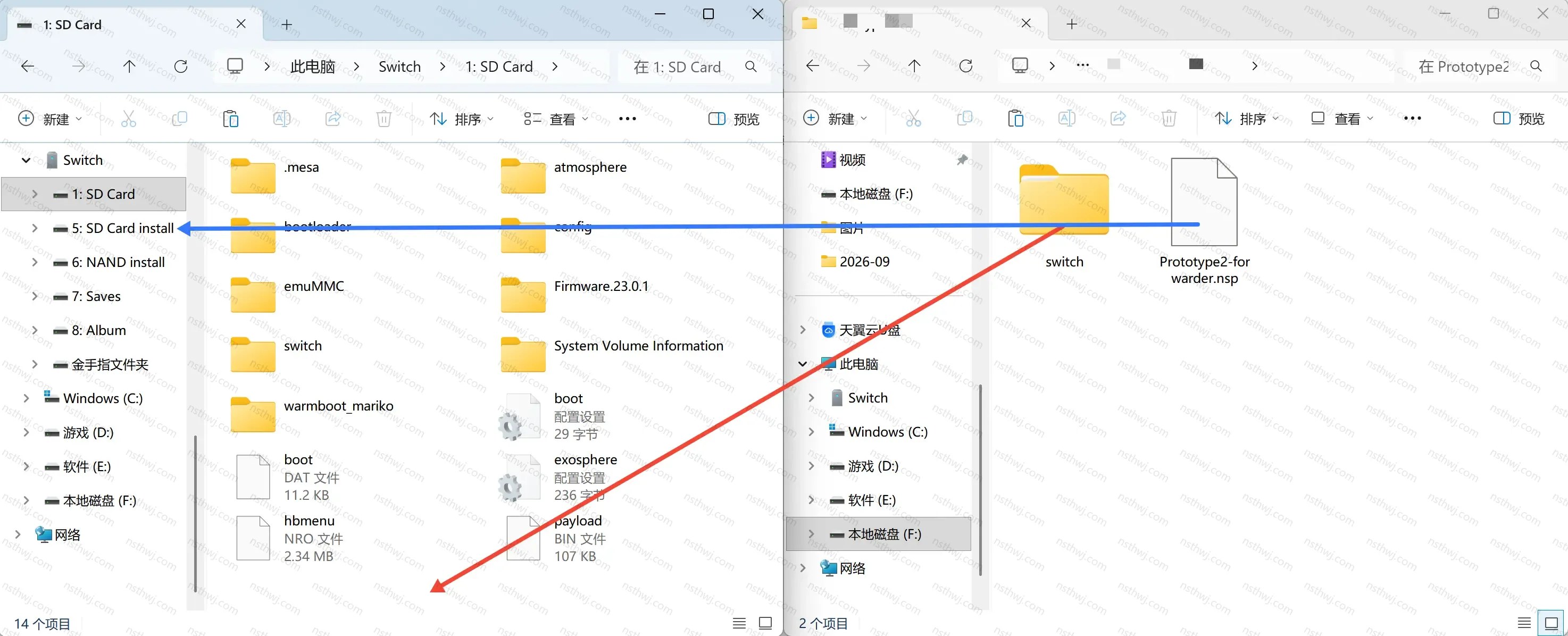Add a new tab in the left window
This screenshot has height=636, width=1568.
click(287, 25)
